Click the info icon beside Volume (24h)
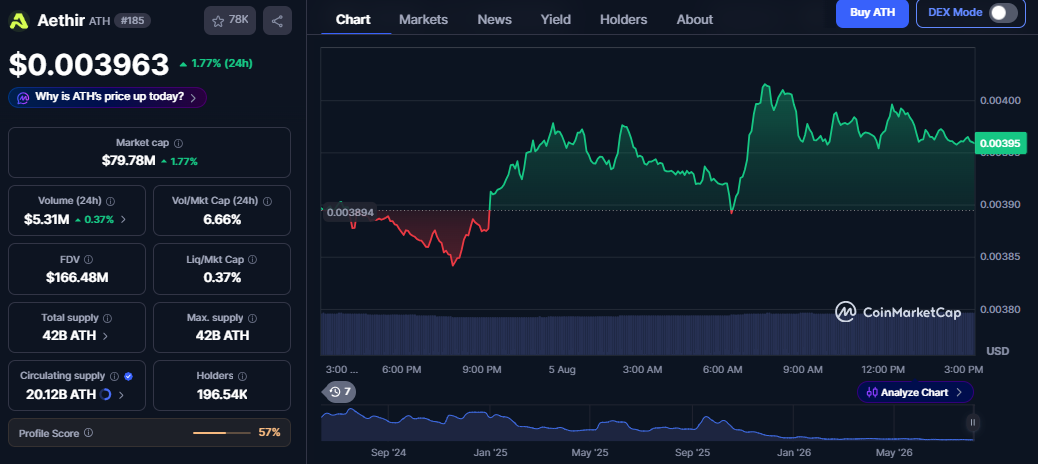The width and height of the screenshot is (1038, 464). click(111, 201)
